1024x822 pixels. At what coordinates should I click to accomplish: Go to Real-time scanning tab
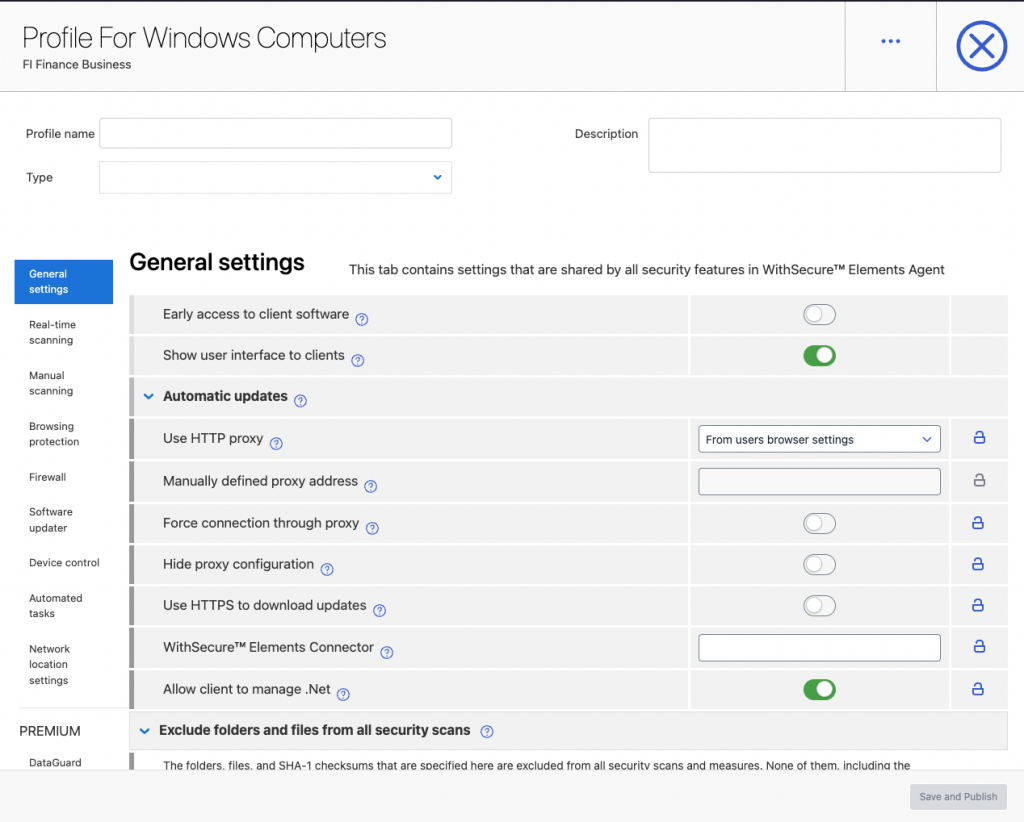52,332
